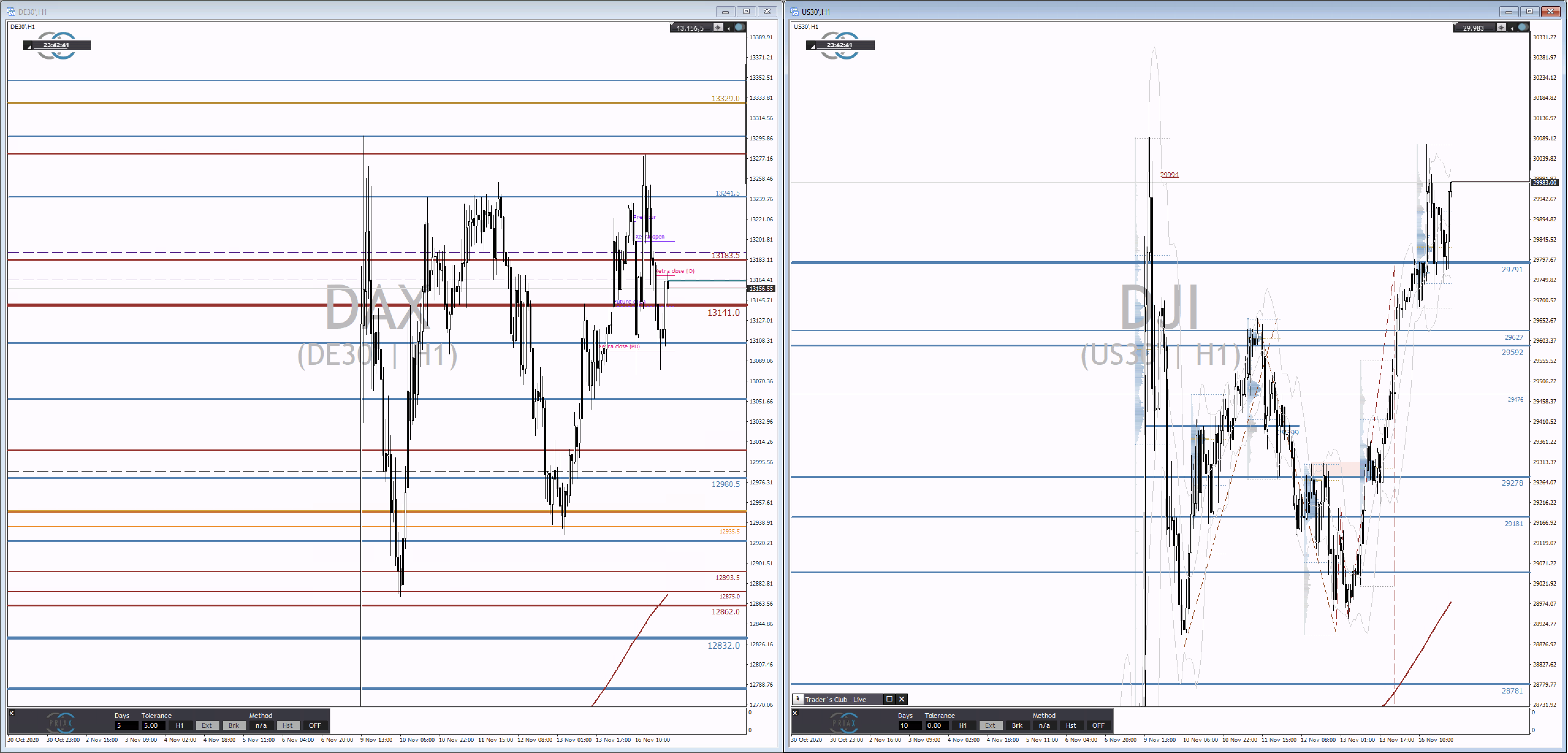Click the 29592 level label in DJI chart
The width and height of the screenshot is (1568, 753).
(x=1512, y=352)
